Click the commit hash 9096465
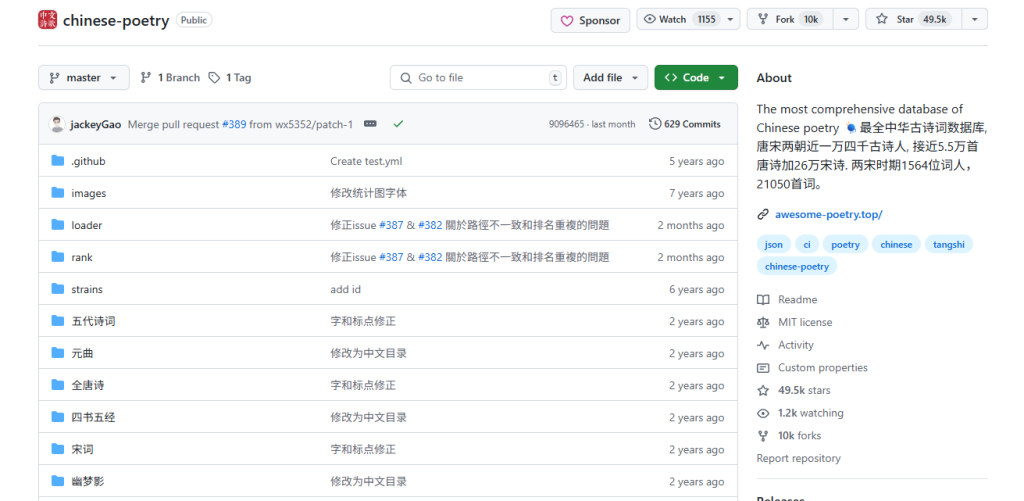Image resolution: width=1024 pixels, height=501 pixels. click(566, 124)
